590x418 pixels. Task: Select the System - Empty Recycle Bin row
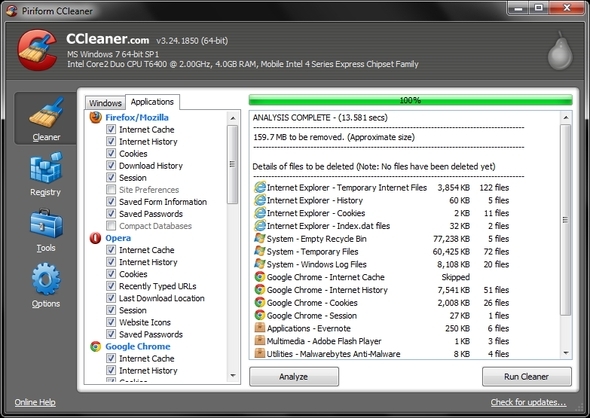tap(382, 239)
